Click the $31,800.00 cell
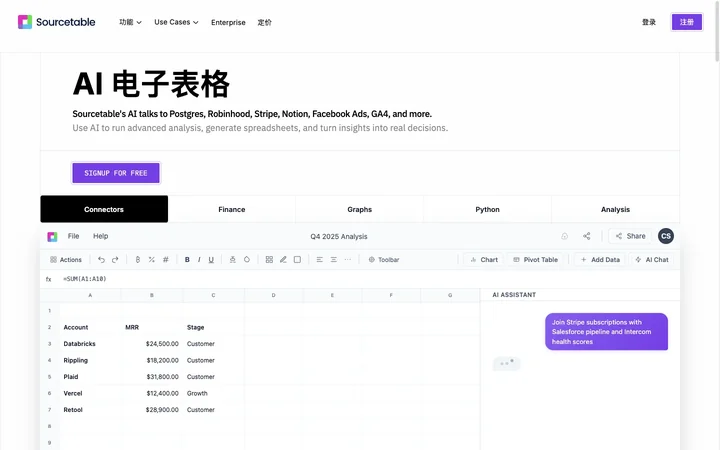This screenshot has width=720, height=450. (x=152, y=377)
